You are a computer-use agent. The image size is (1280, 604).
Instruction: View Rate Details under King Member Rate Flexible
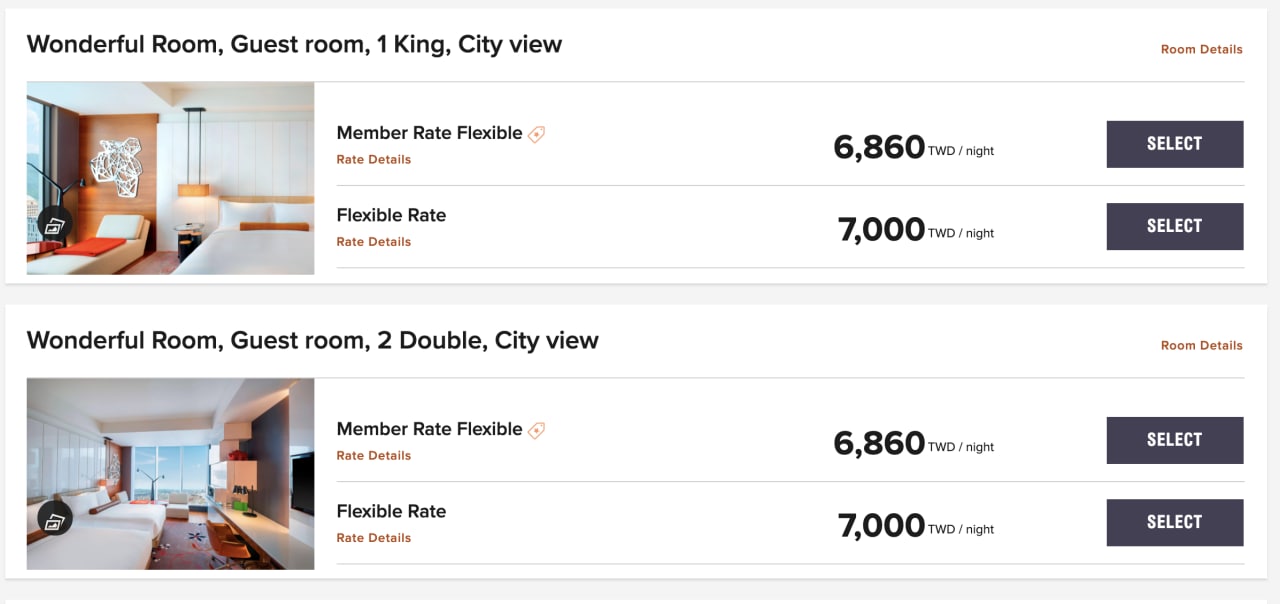point(373,159)
